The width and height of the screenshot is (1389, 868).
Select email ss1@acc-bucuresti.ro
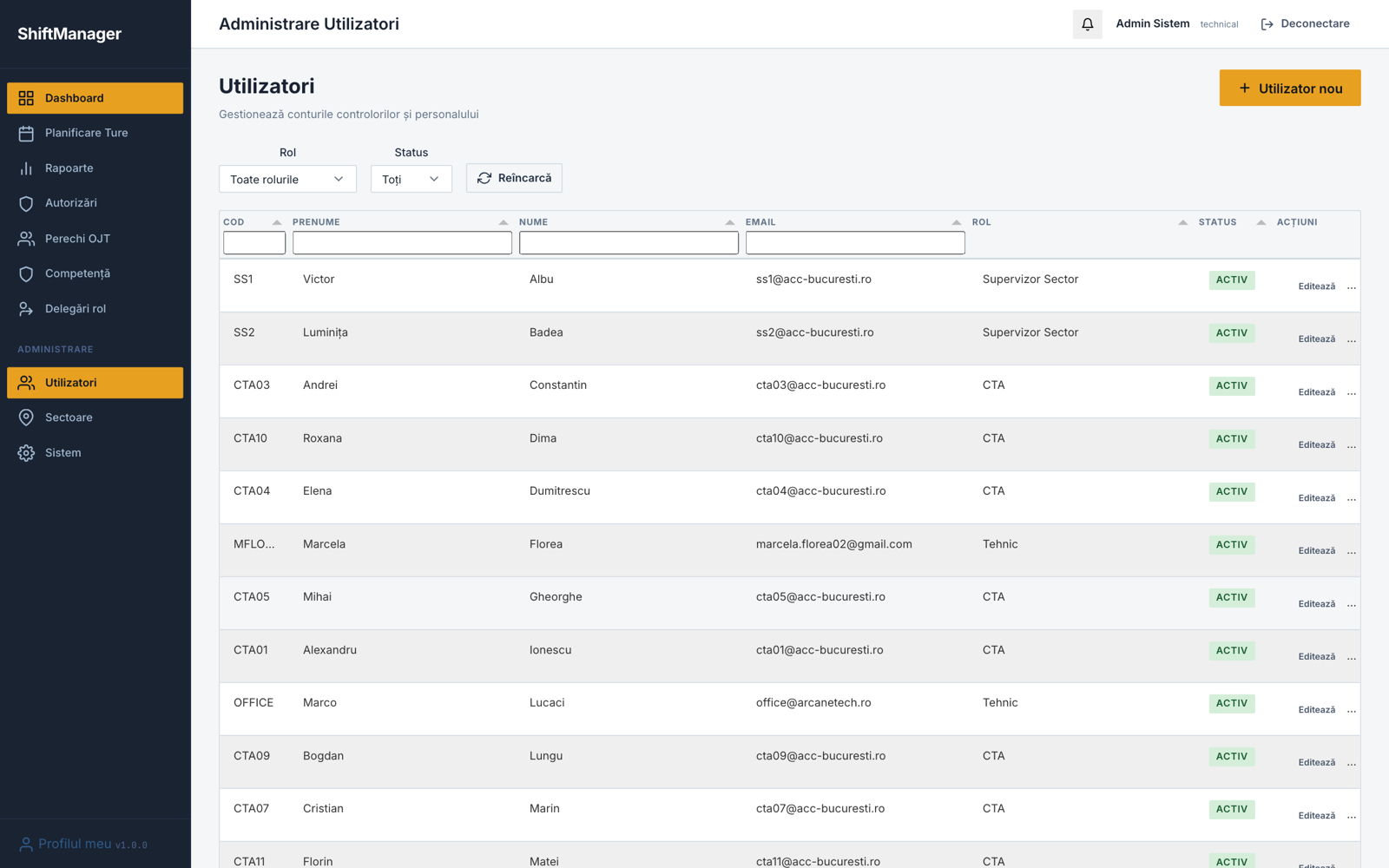813,279
